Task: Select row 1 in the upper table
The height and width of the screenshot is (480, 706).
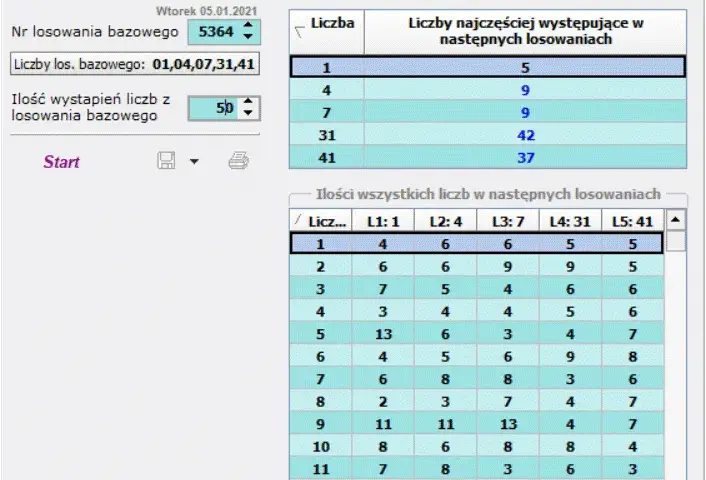Action: click(488, 67)
